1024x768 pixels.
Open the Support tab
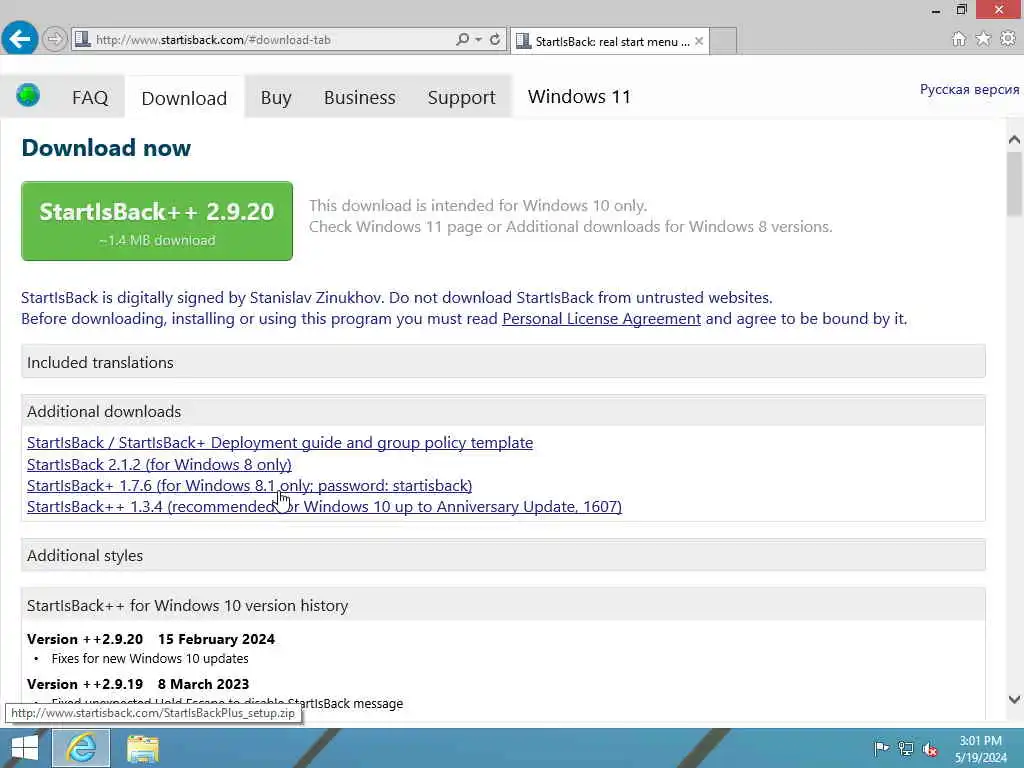[462, 97]
